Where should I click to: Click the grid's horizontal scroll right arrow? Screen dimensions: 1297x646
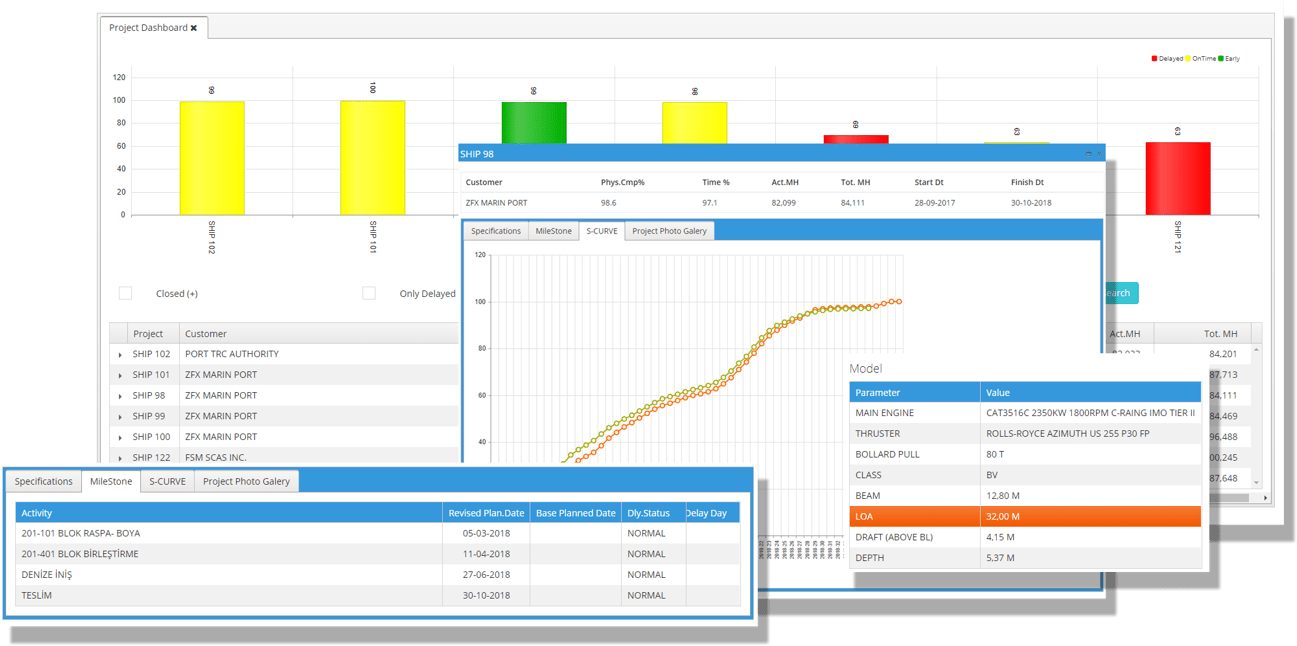tap(1264, 497)
